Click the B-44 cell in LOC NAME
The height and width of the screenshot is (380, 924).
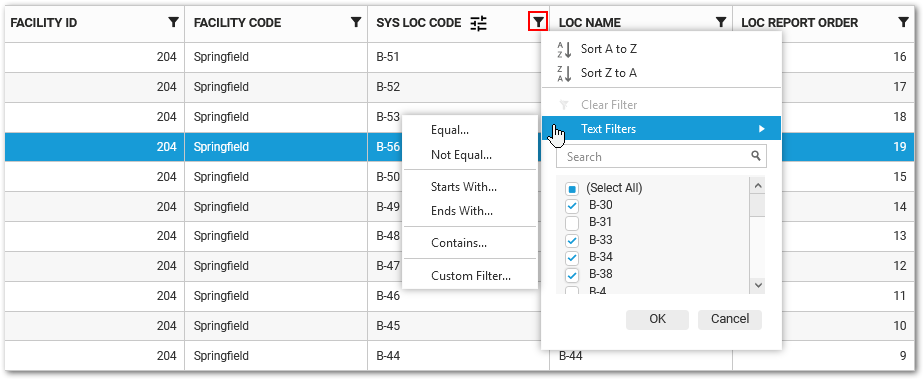[641, 356]
